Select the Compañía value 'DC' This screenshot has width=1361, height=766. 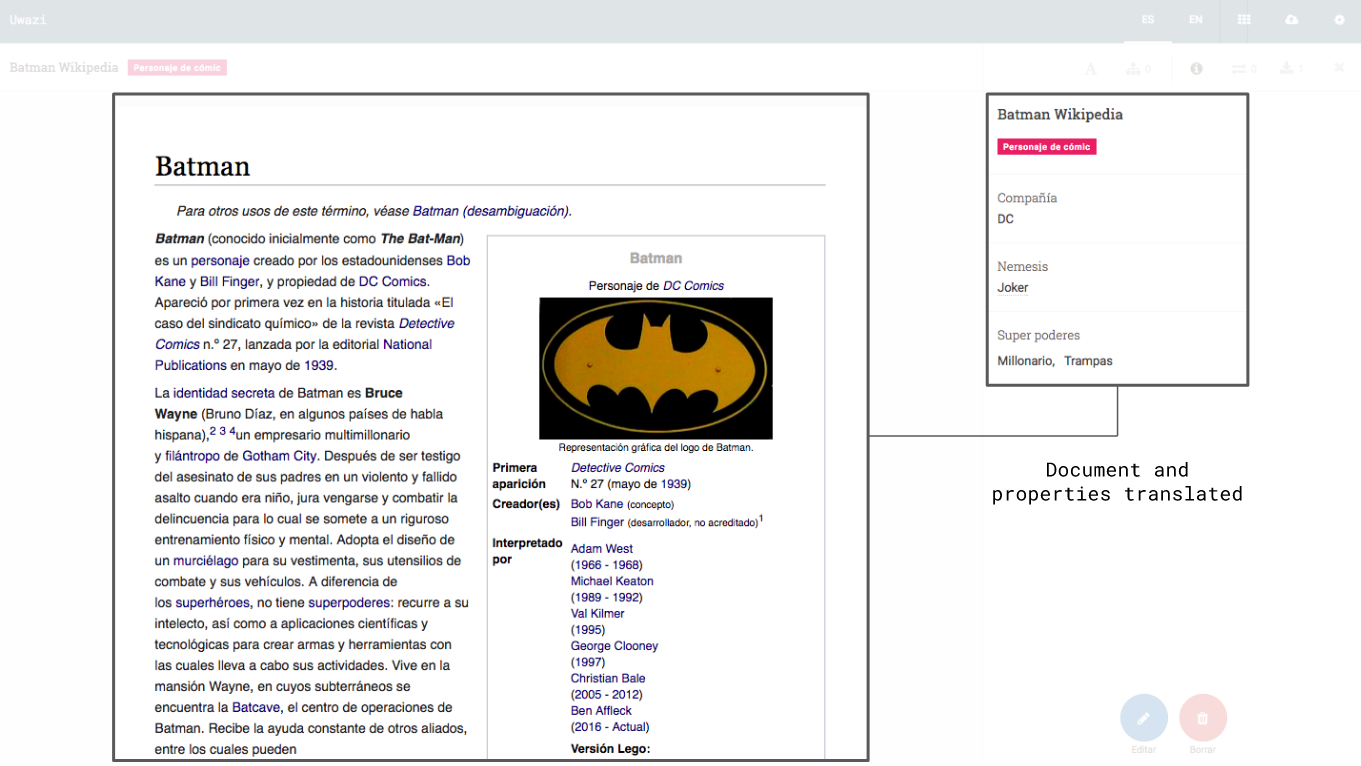point(1005,219)
